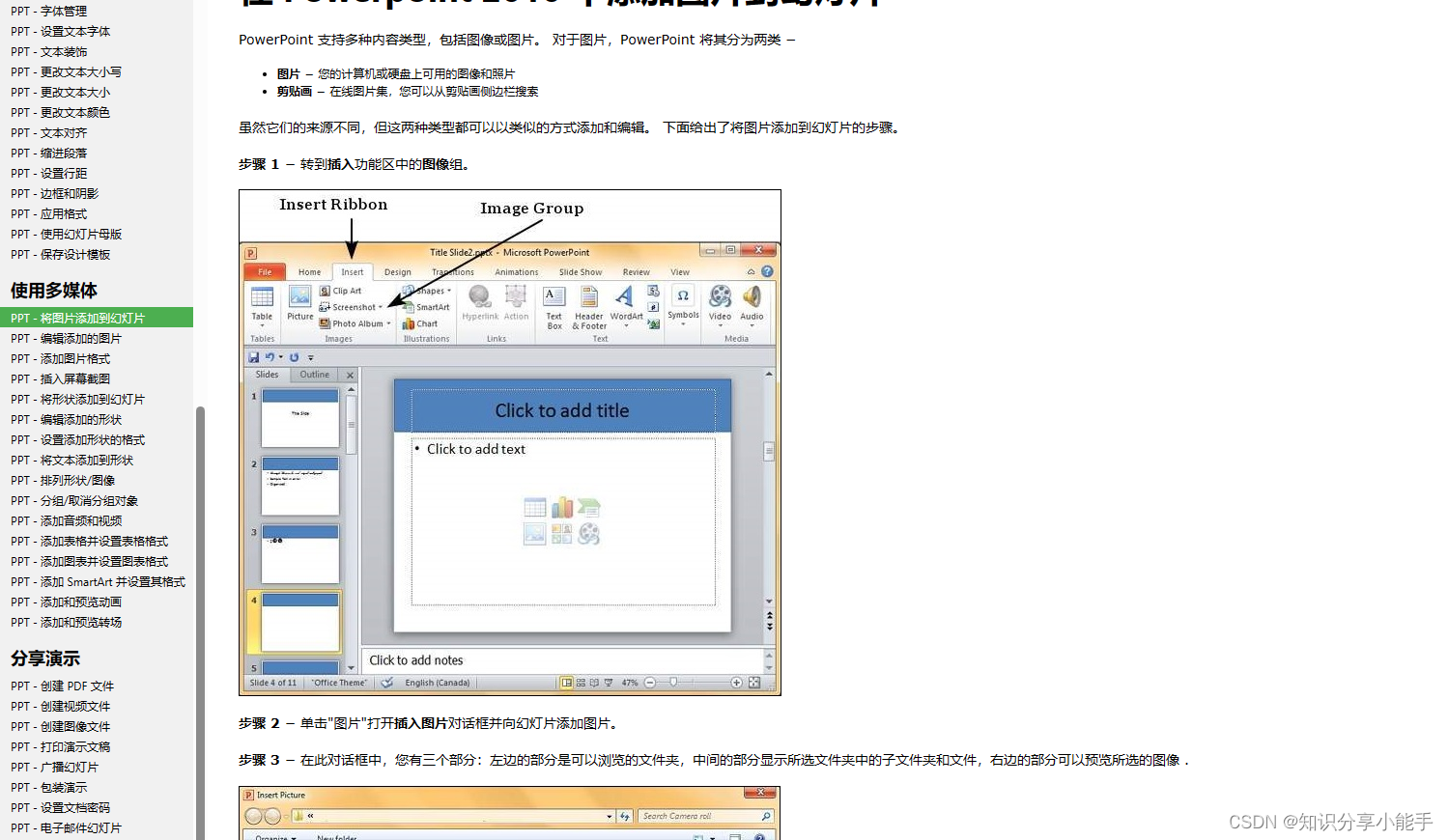Click media clip icon in slide placeholder
This screenshot has width=1448, height=840.
click(589, 533)
